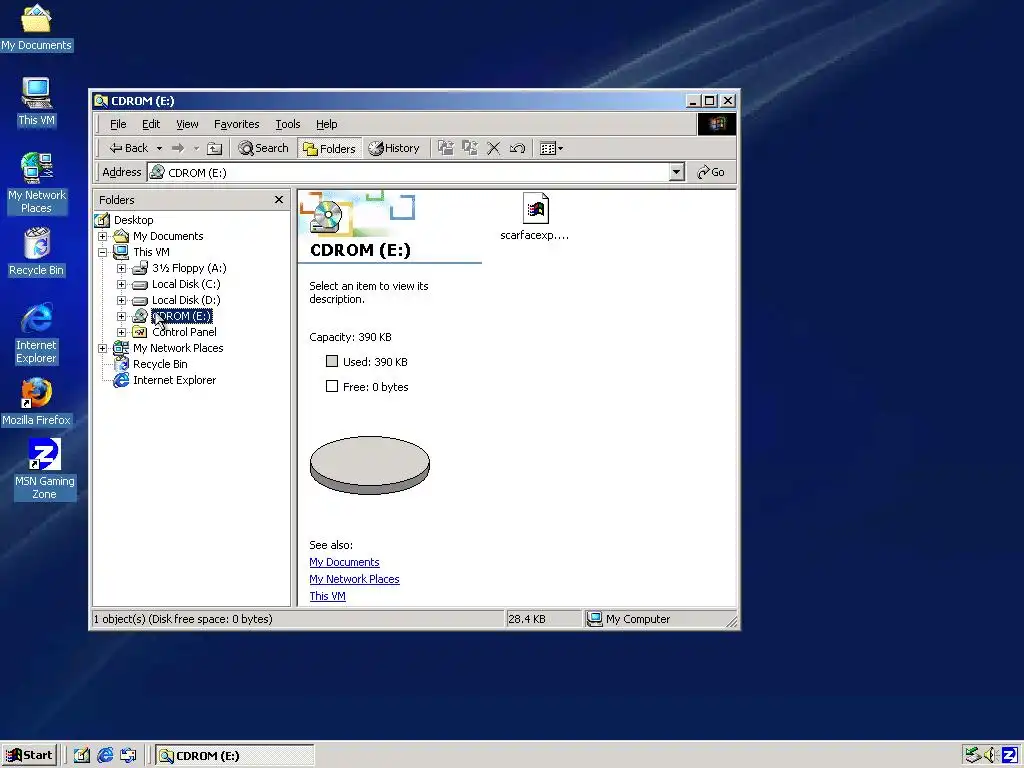
Task: Select Internet Explorer desktop icon
Action: click(37, 334)
